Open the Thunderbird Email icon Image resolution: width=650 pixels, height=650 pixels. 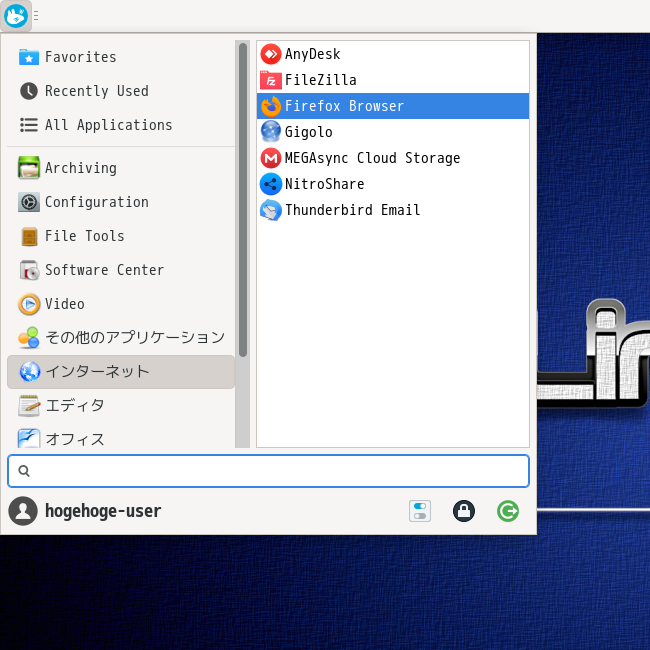pos(271,210)
